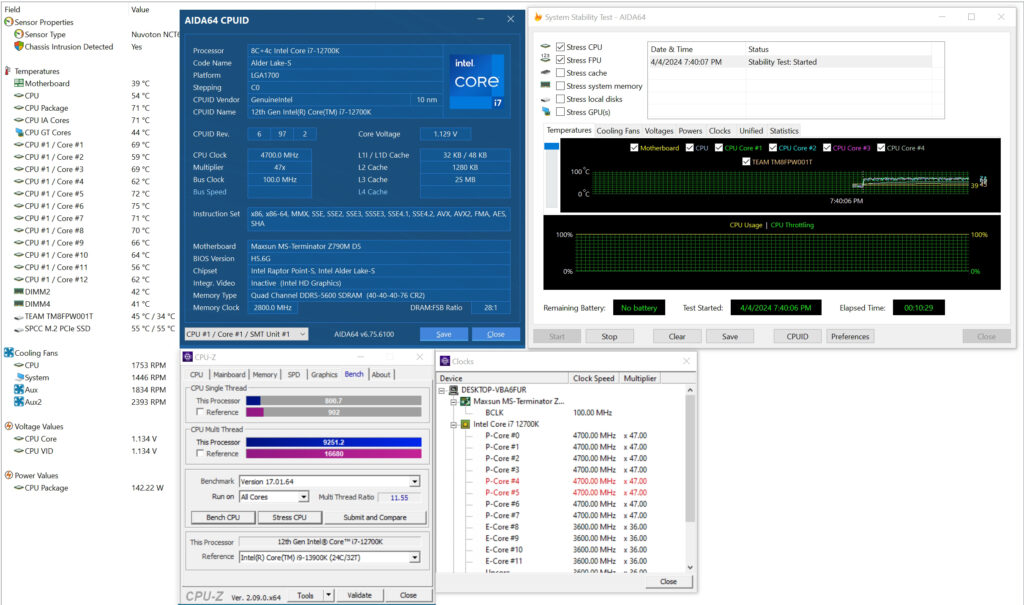Viewport: 1024px width, 605px height.
Task: Click the blue temperature graph scale slider
Action: [x=551, y=146]
